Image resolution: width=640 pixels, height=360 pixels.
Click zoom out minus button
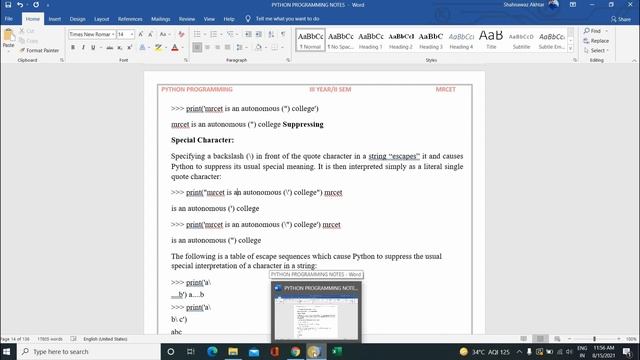point(569,339)
